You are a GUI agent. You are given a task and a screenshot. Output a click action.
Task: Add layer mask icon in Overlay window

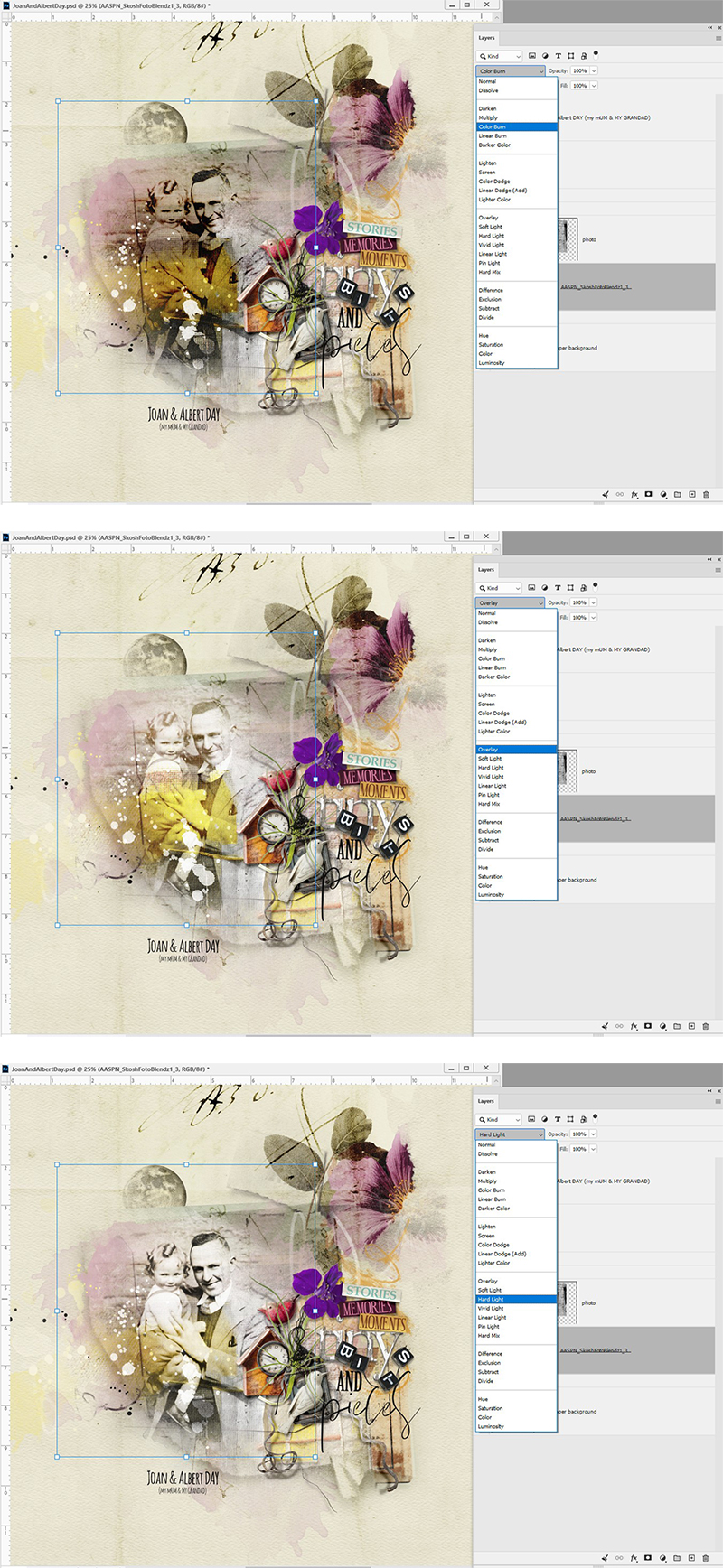(x=648, y=1026)
